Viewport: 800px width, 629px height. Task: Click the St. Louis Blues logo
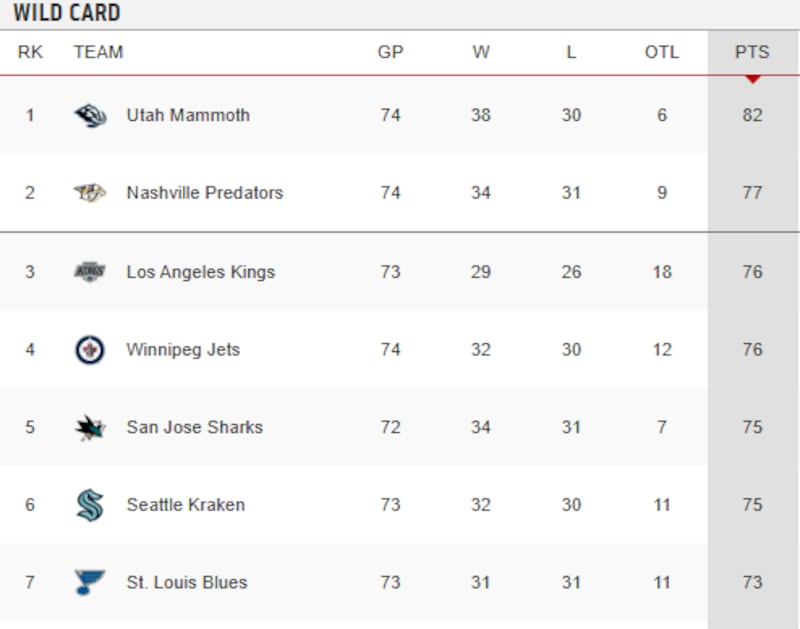pos(90,582)
